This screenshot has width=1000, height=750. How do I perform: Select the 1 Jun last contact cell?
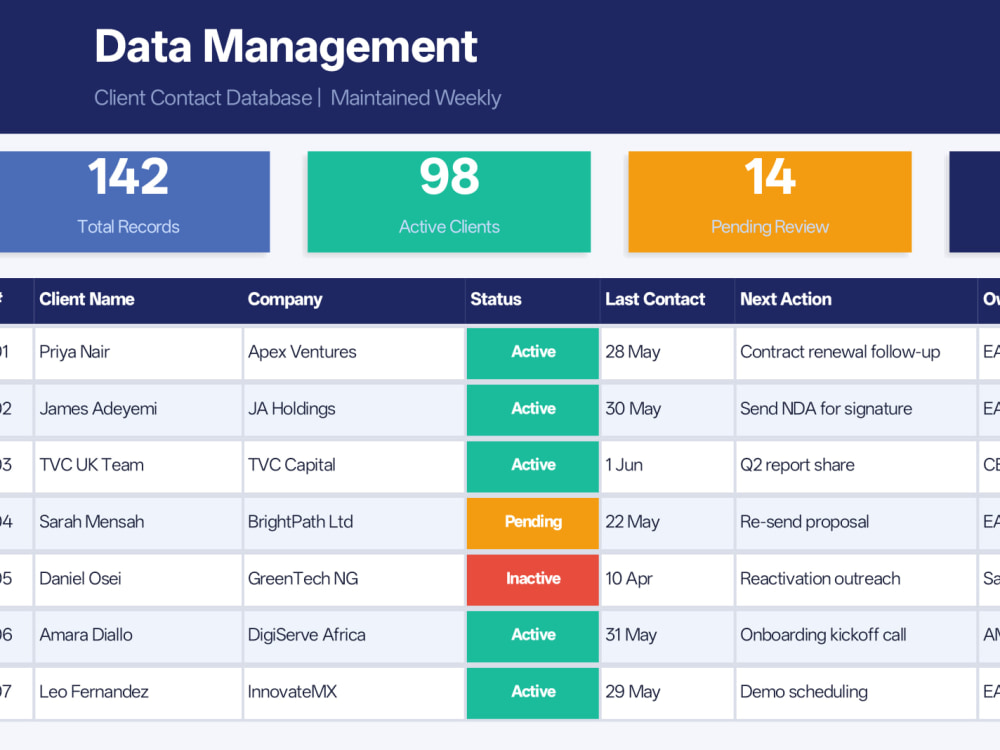click(667, 466)
